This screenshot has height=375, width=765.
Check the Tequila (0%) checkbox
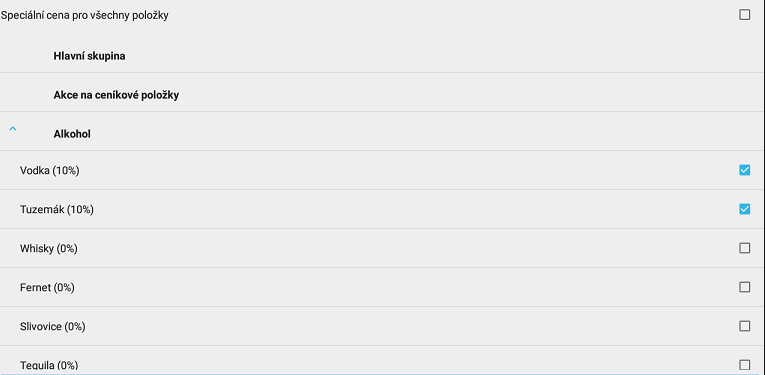click(745, 365)
